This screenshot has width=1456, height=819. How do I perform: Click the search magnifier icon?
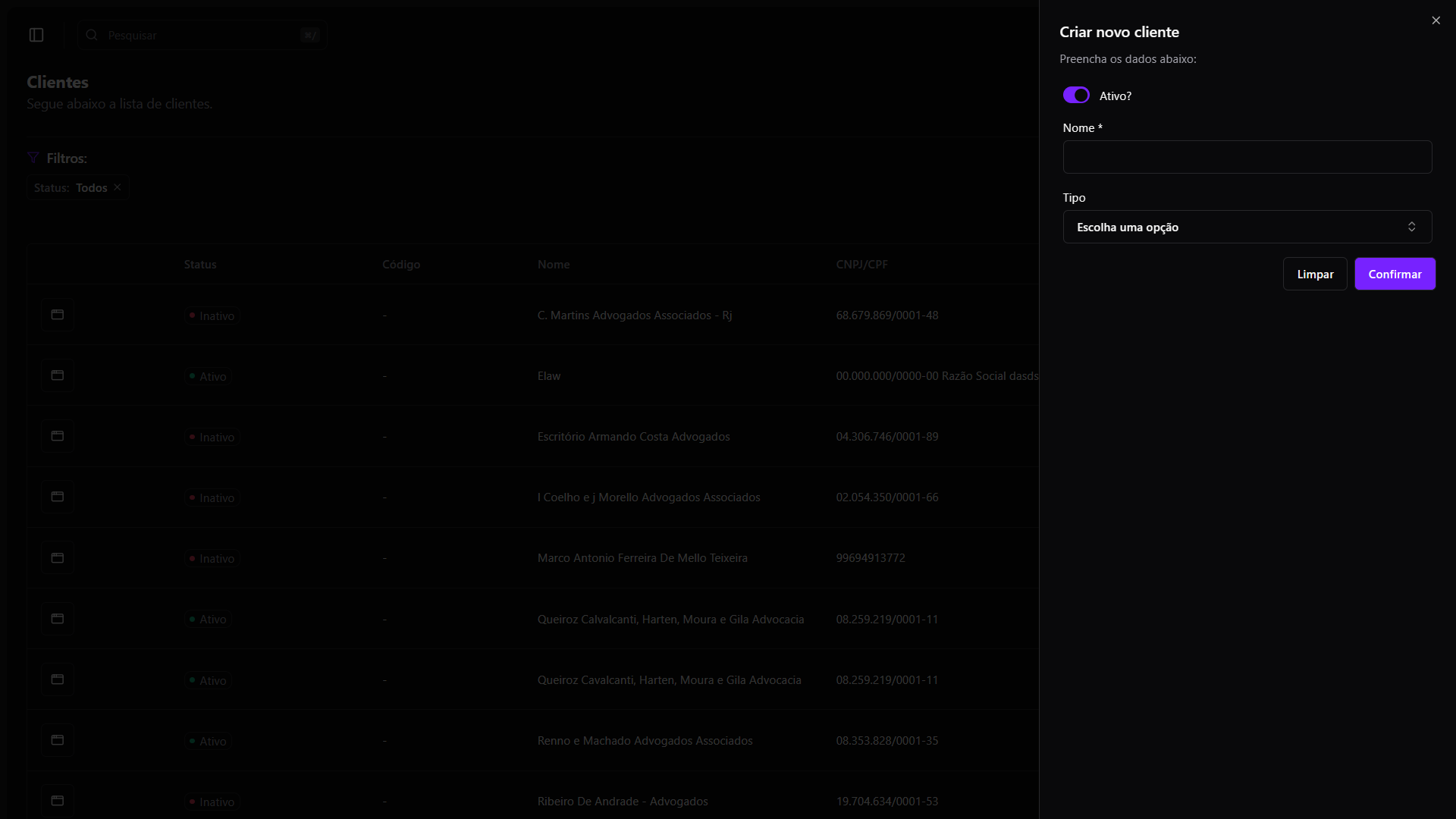click(x=92, y=35)
